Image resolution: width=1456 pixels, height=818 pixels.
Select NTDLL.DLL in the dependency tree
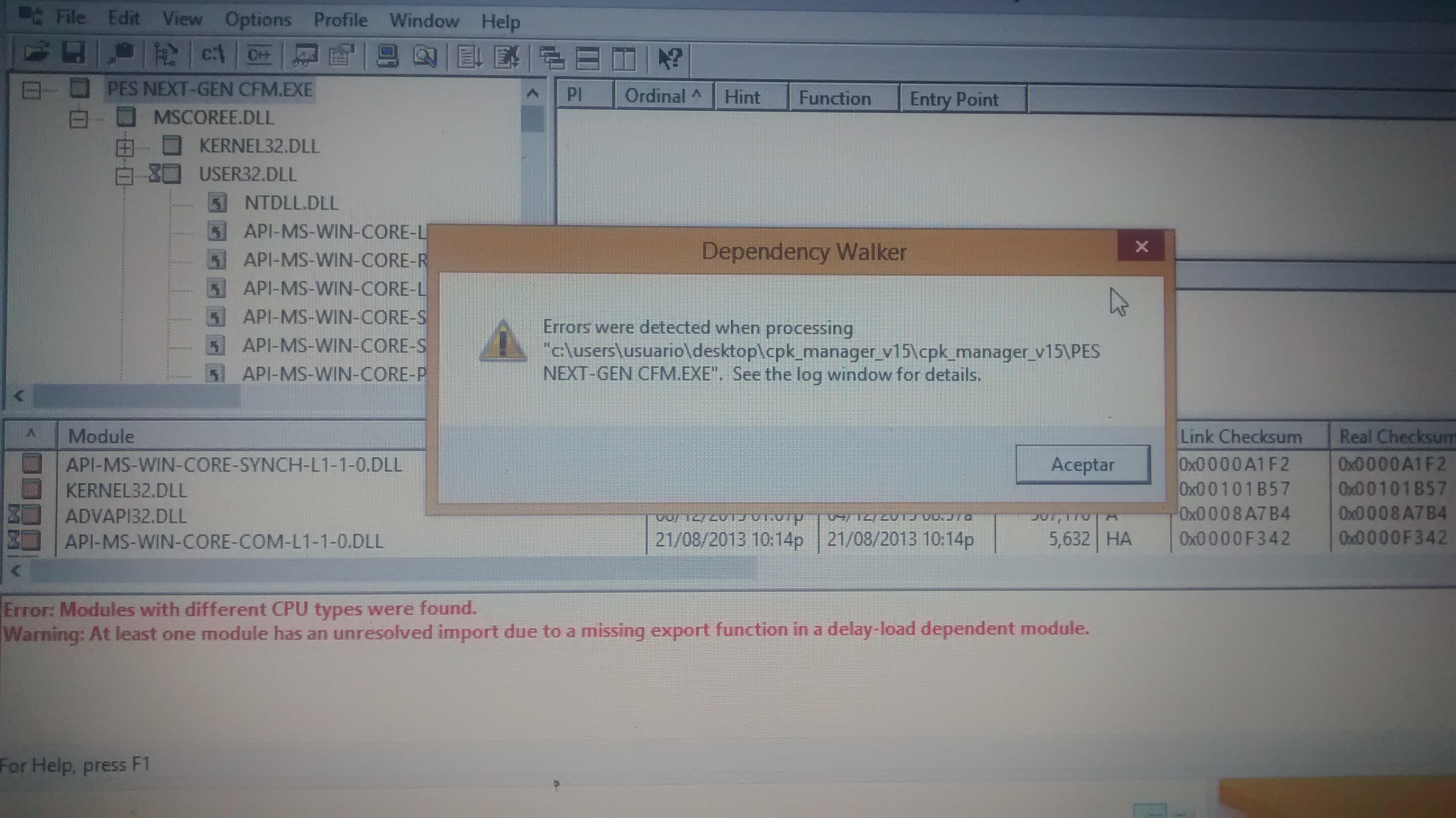pos(291,203)
